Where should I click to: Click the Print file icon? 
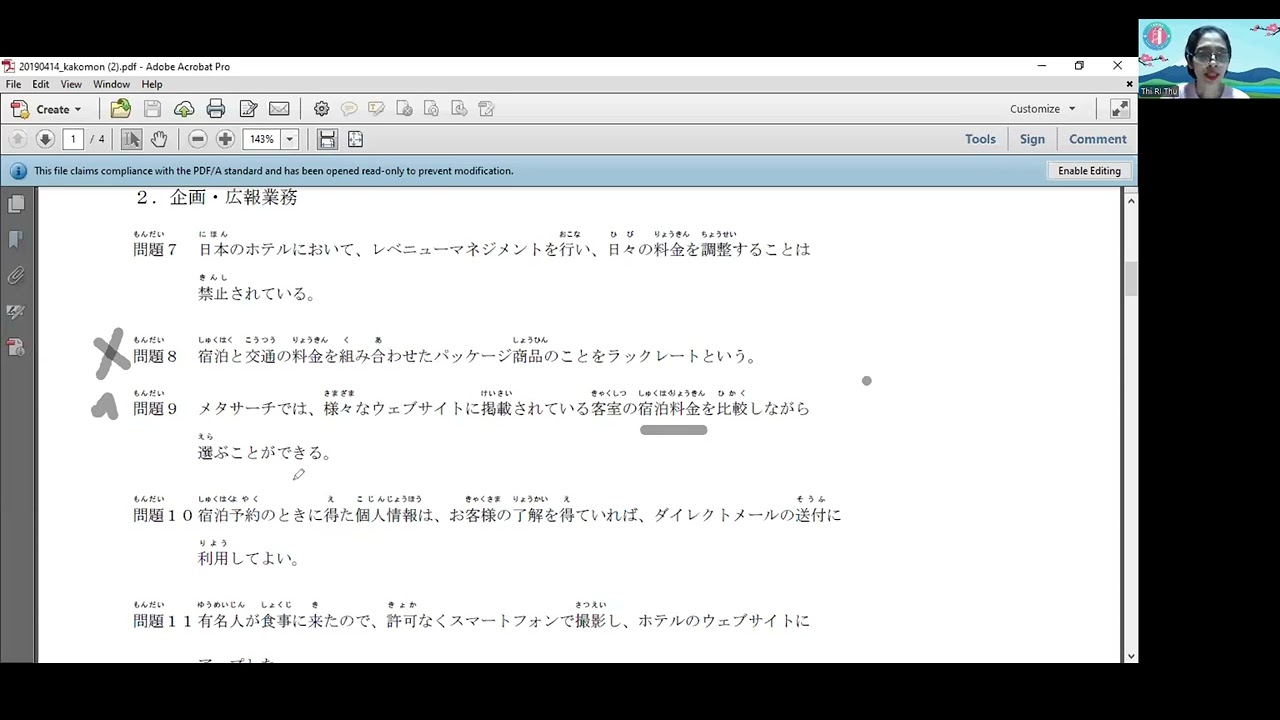216,109
